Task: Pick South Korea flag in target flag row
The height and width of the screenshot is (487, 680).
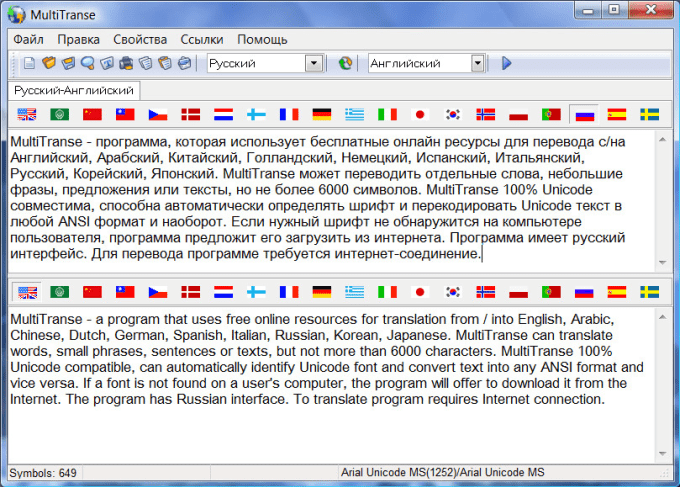Action: click(x=453, y=292)
